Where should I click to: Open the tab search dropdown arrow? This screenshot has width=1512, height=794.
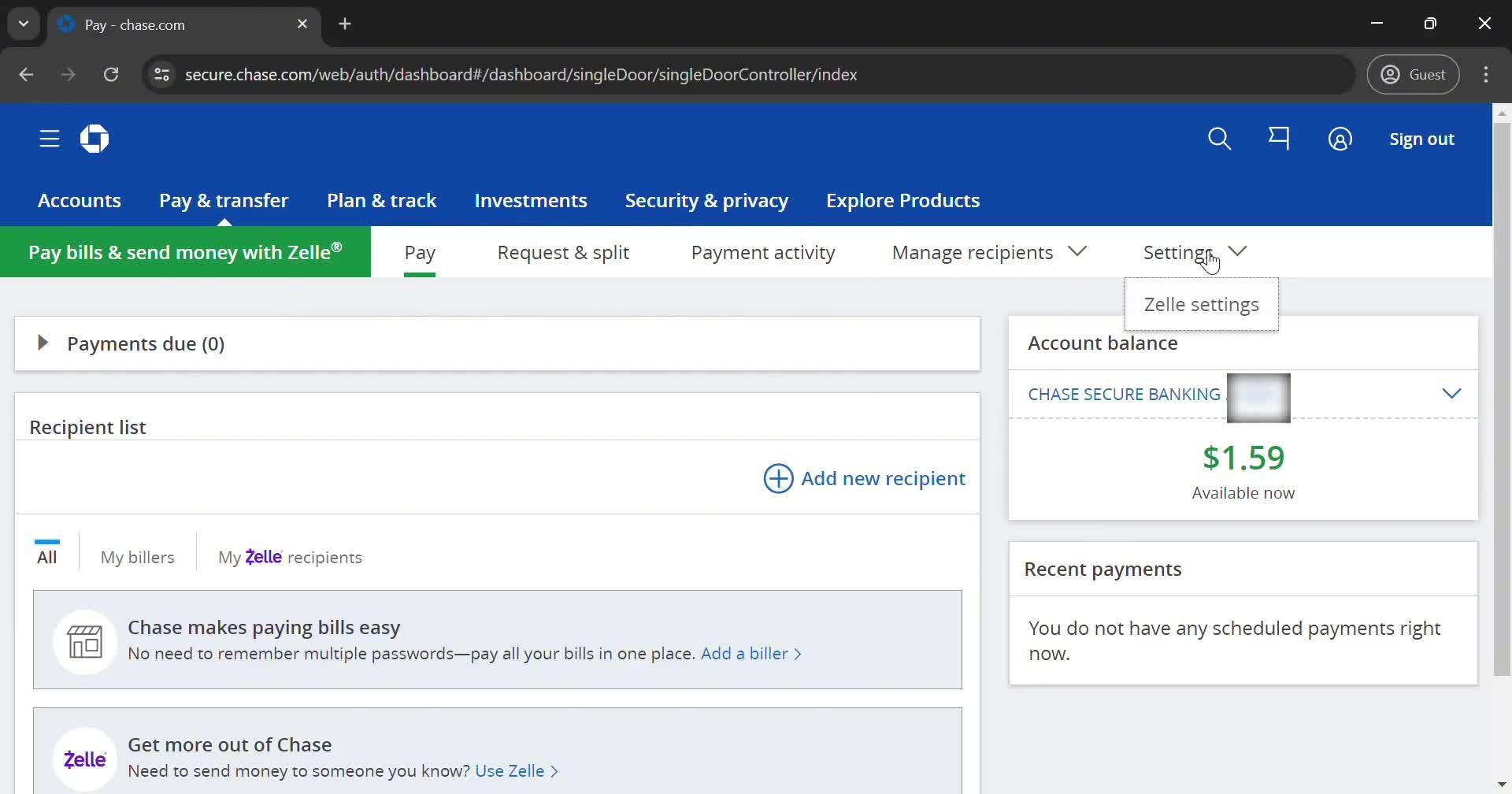(24, 24)
